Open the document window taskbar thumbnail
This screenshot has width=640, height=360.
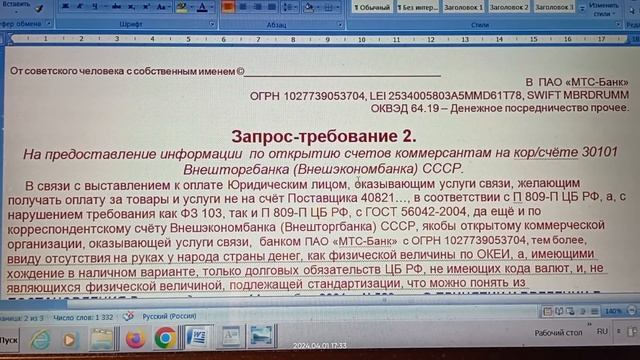231,337
